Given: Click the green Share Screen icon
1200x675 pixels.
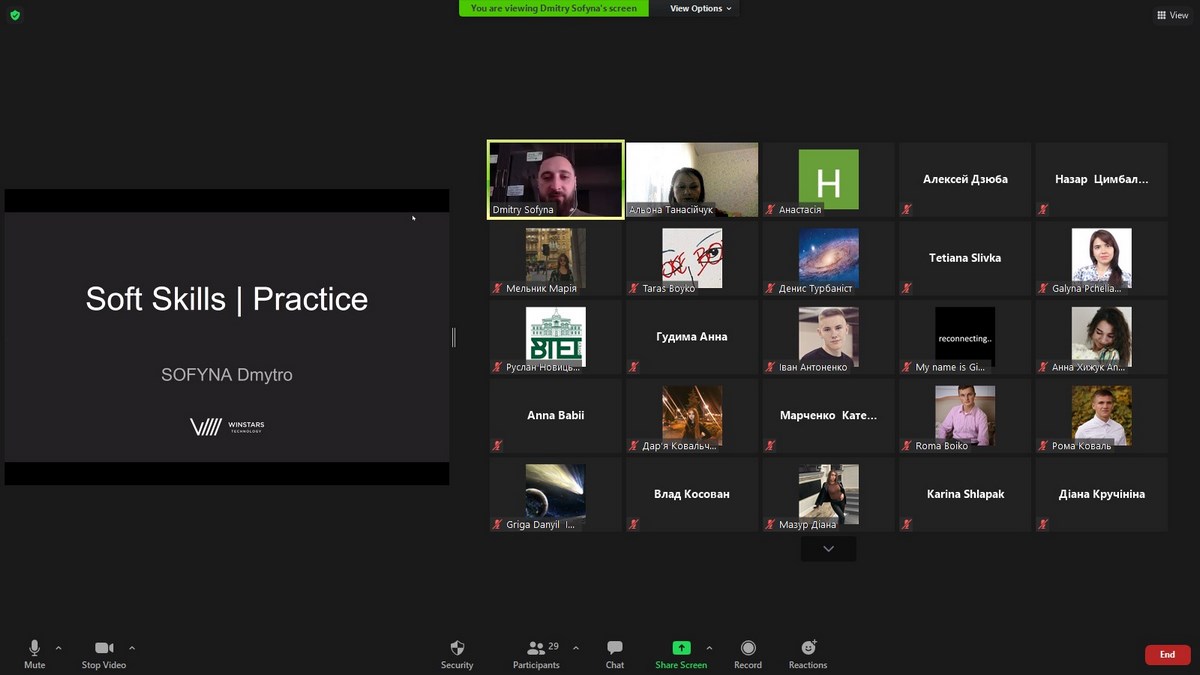Looking at the screenshot, I should click(681, 648).
